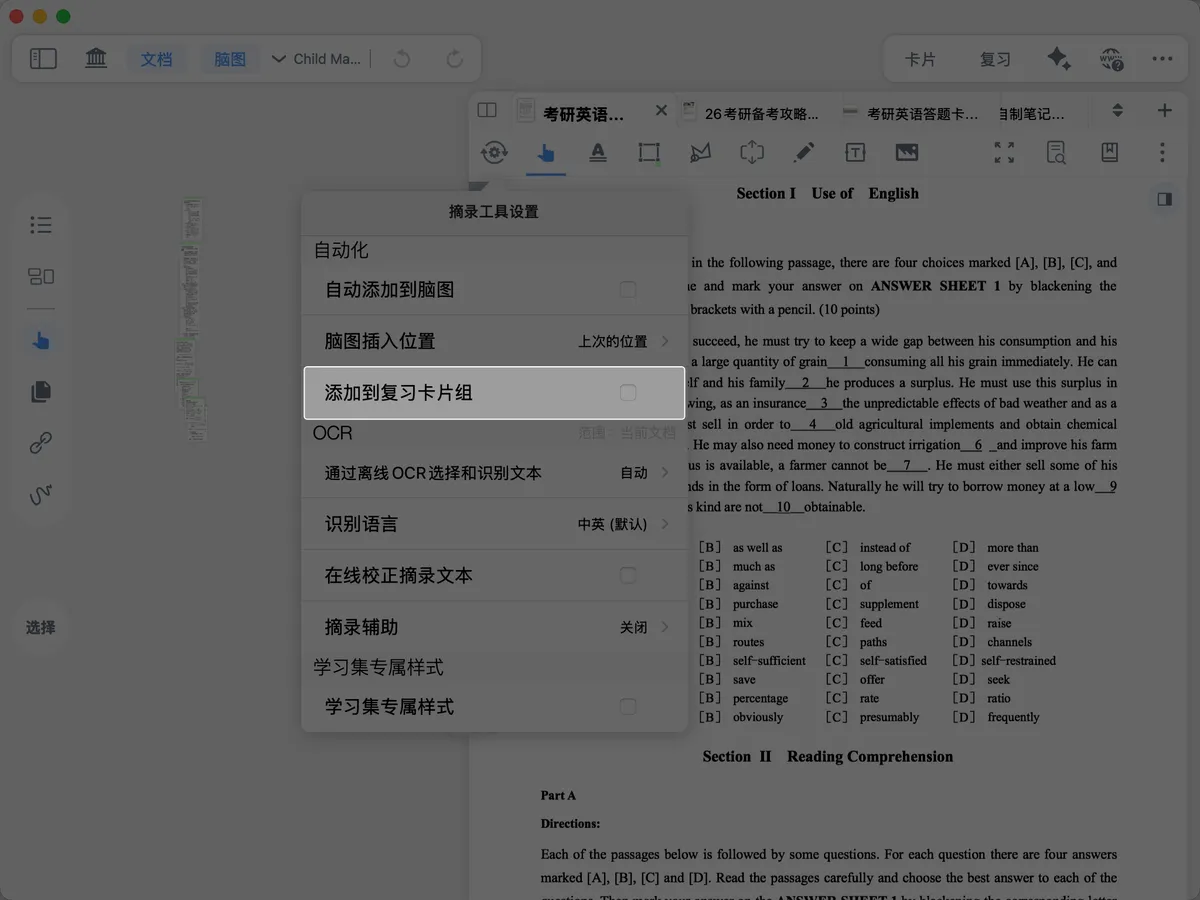
Task: Click the copy cards icon in left sidebar
Action: (x=41, y=391)
